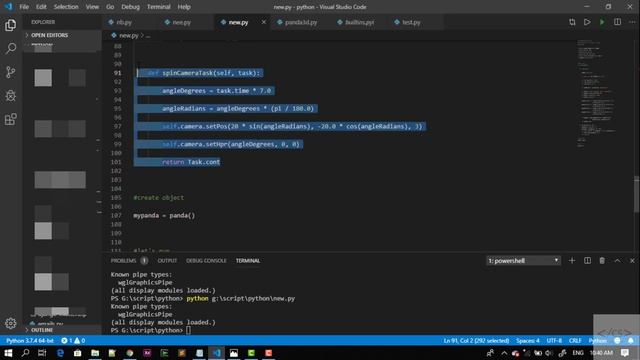
Task: Open the powershell terminal selector dropdown
Action: 523,260
